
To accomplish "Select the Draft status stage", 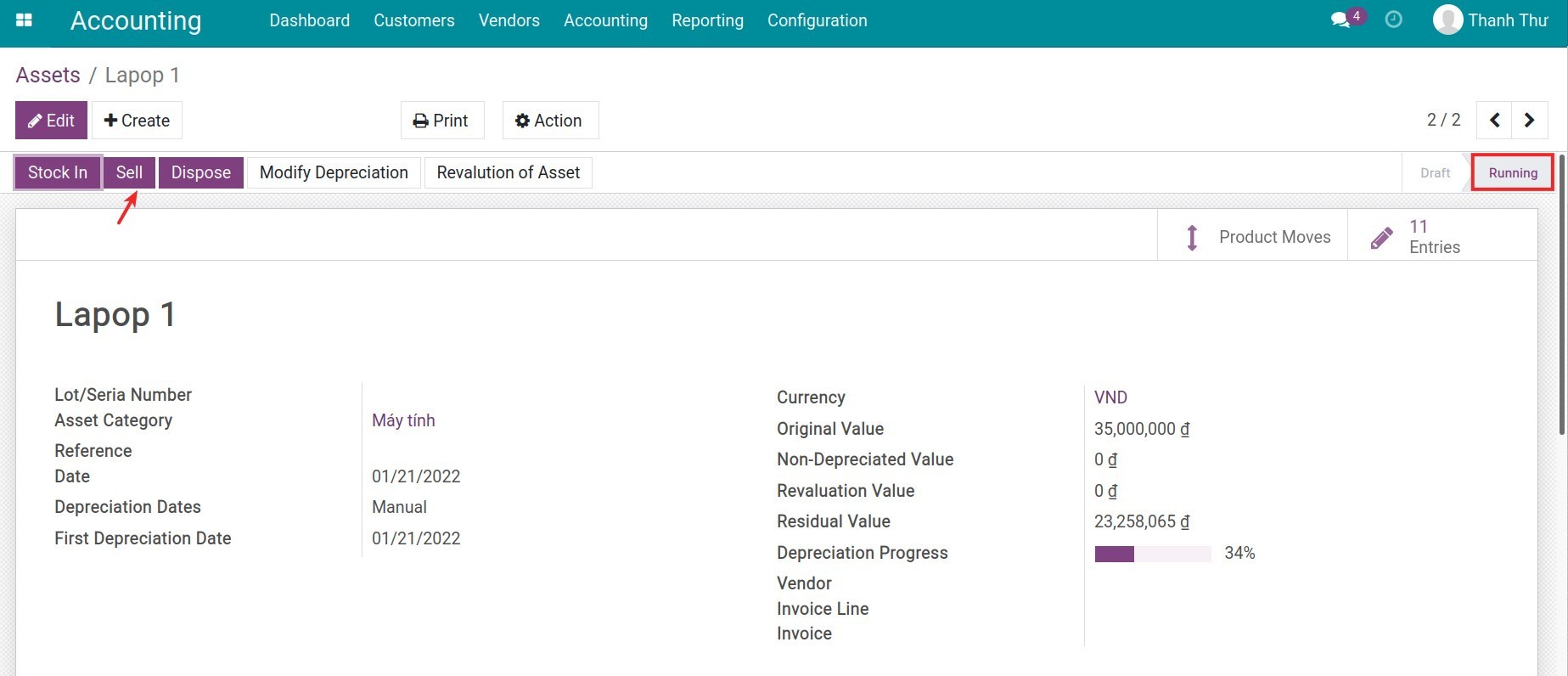I will pos(1435,173).
